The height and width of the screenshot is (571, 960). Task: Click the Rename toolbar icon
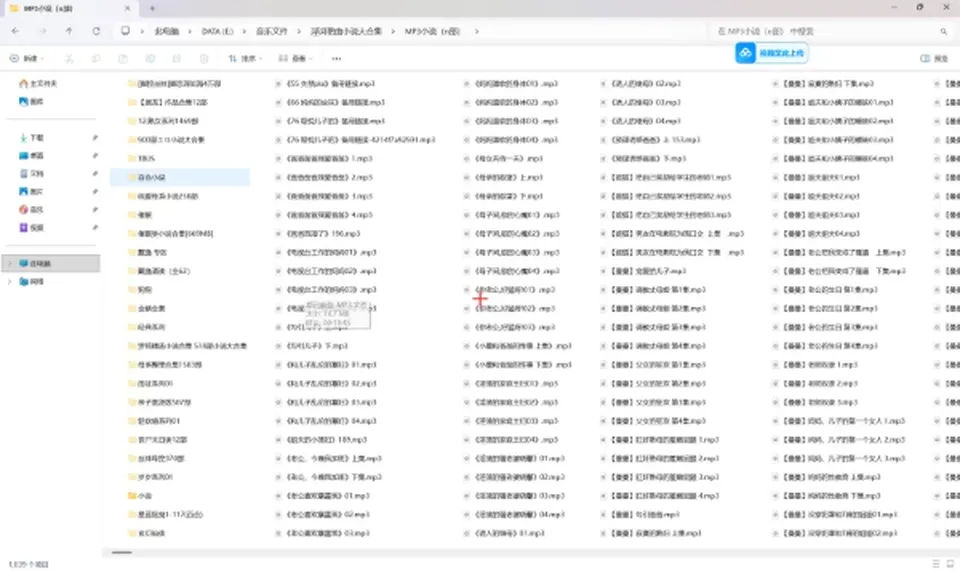pyautogui.click(x=150, y=59)
